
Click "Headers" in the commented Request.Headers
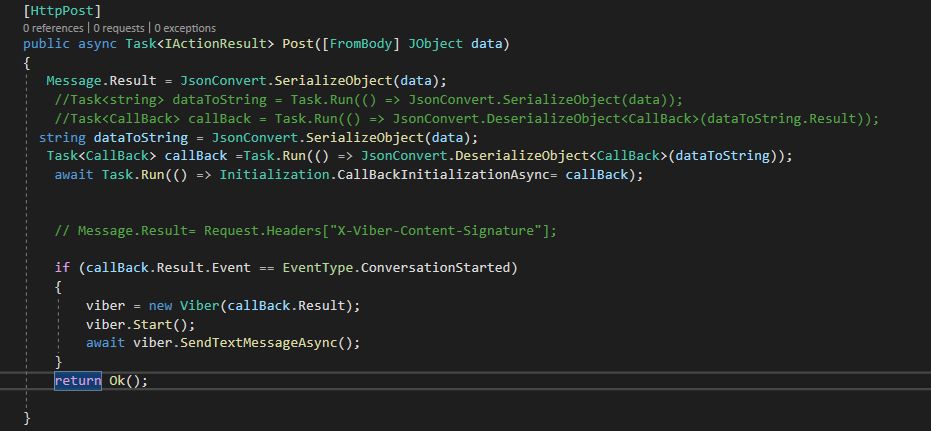pyautogui.click(x=294, y=230)
